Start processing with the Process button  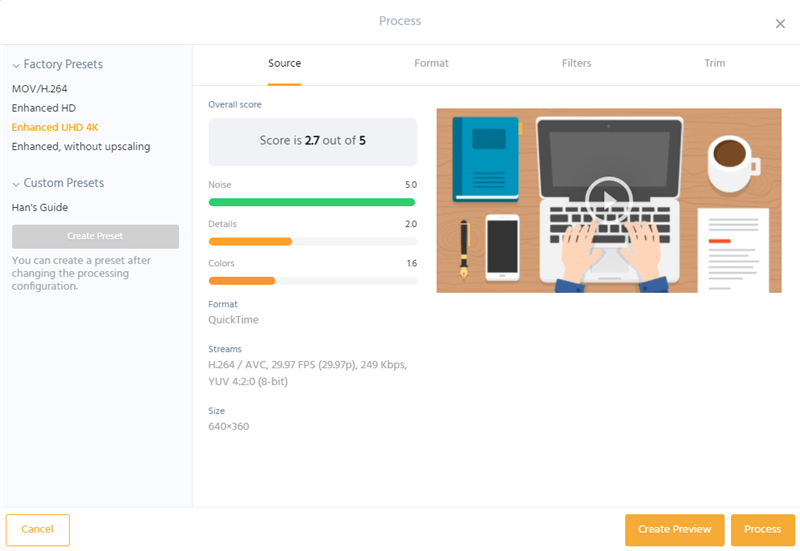763,530
